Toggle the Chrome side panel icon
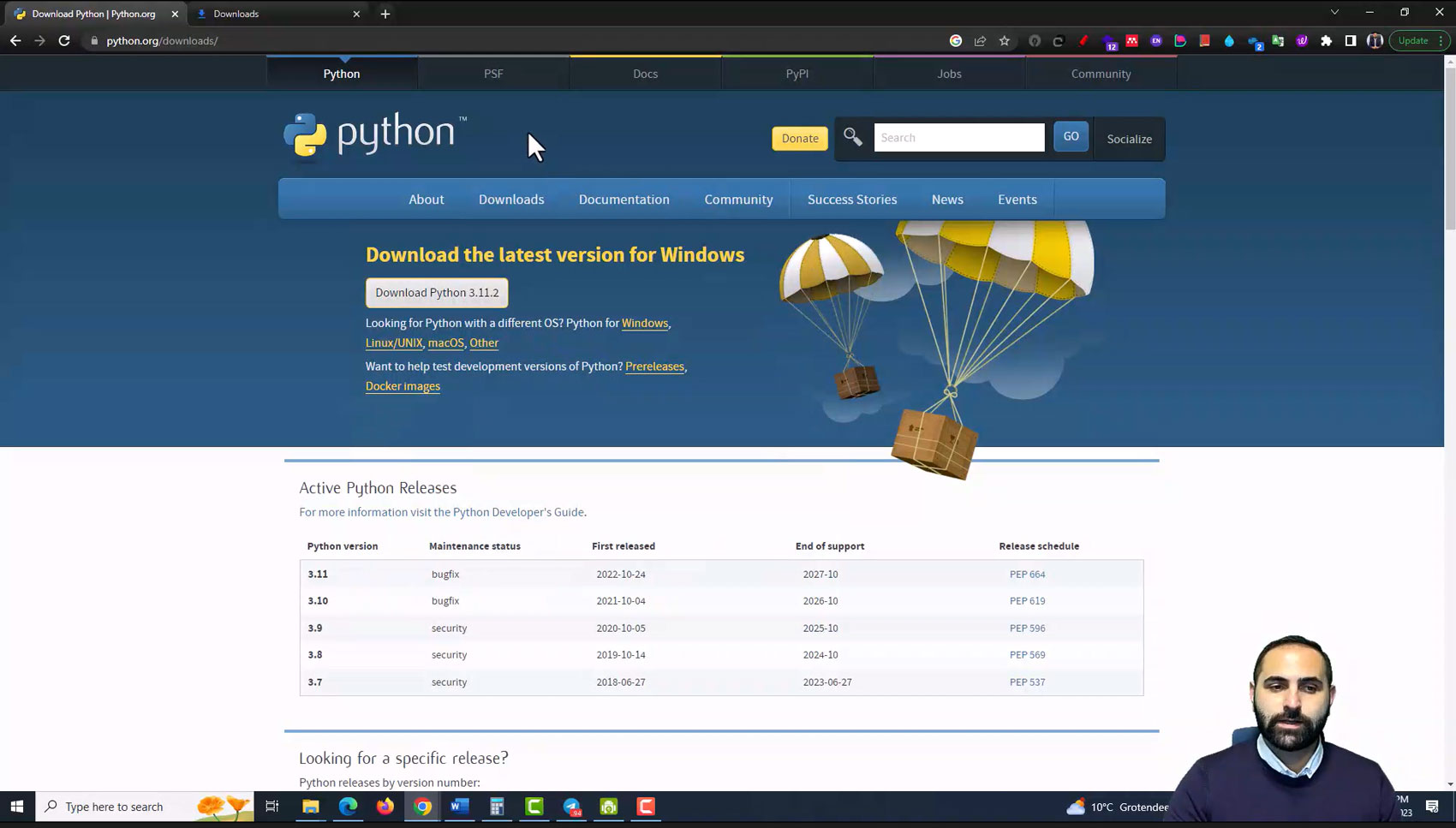The height and width of the screenshot is (828, 1456). [x=1351, y=40]
